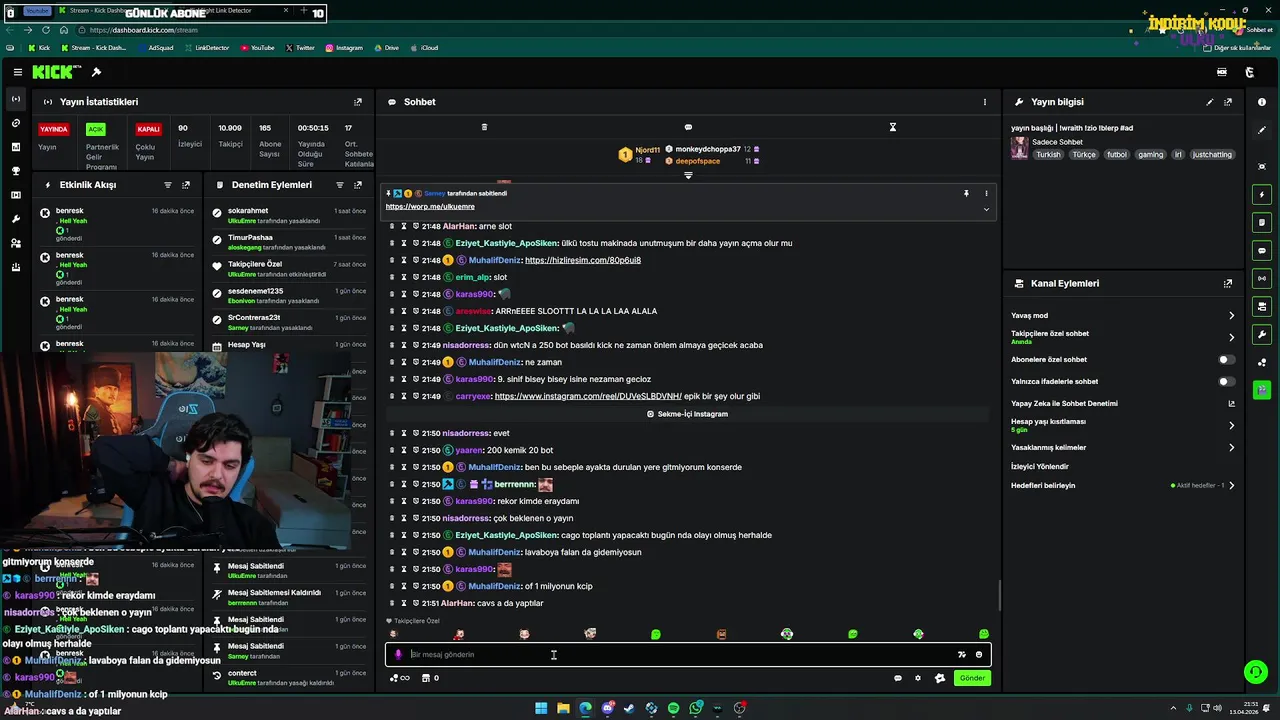Open the podium leaderboard sidebar icon

click(x=15, y=267)
